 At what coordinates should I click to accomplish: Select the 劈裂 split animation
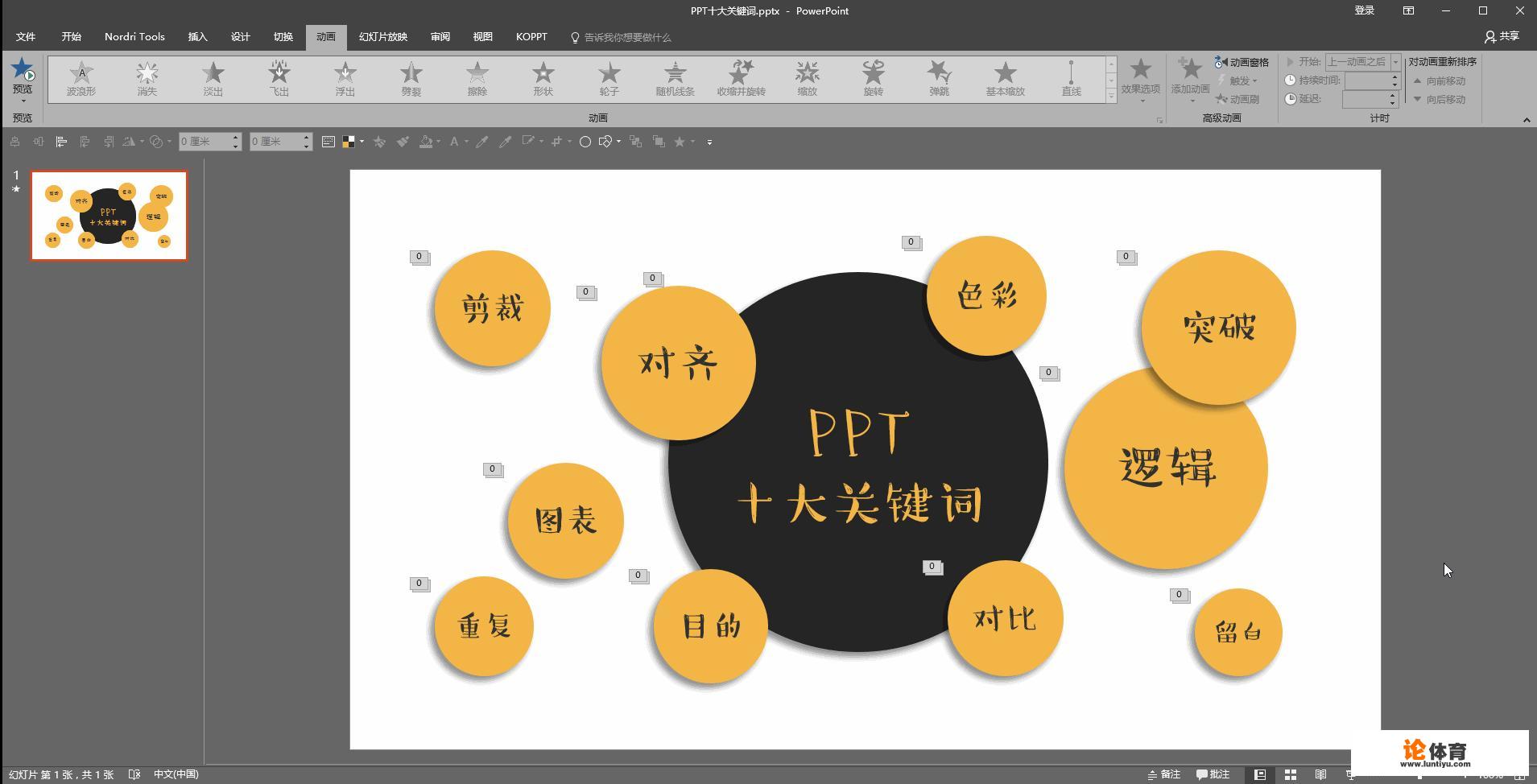point(411,79)
